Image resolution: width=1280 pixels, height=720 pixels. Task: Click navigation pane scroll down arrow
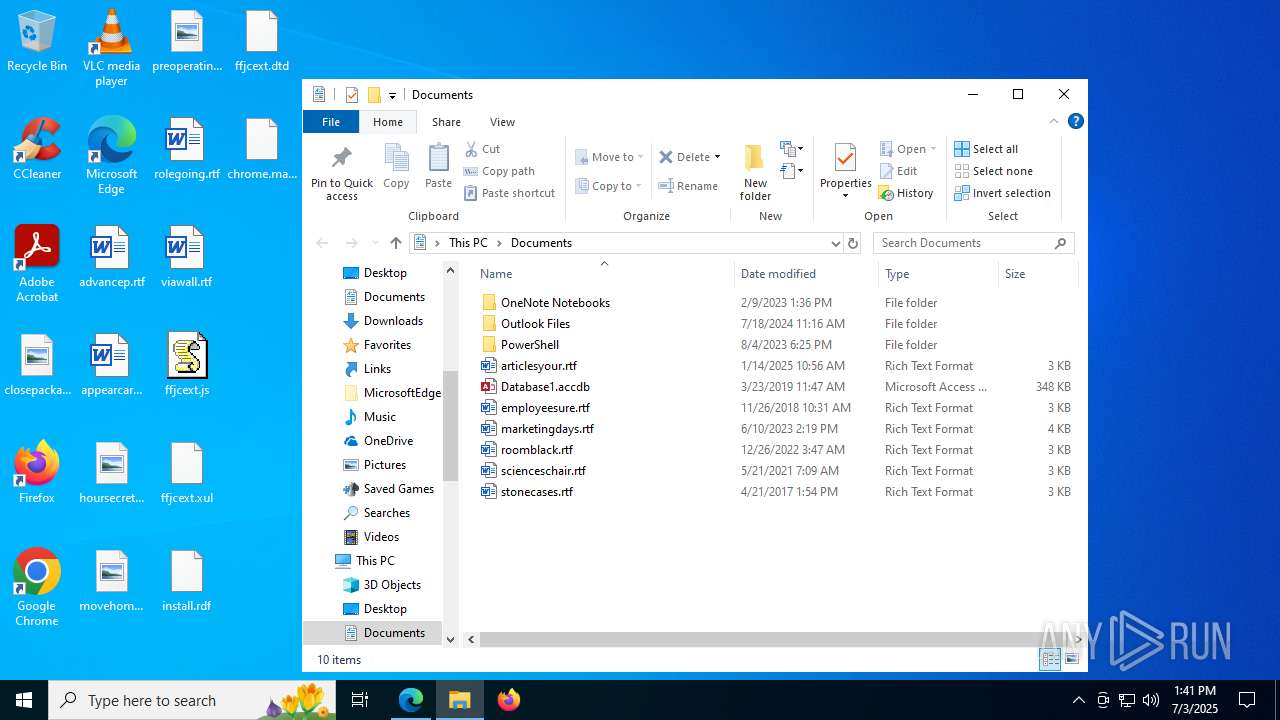coord(450,639)
